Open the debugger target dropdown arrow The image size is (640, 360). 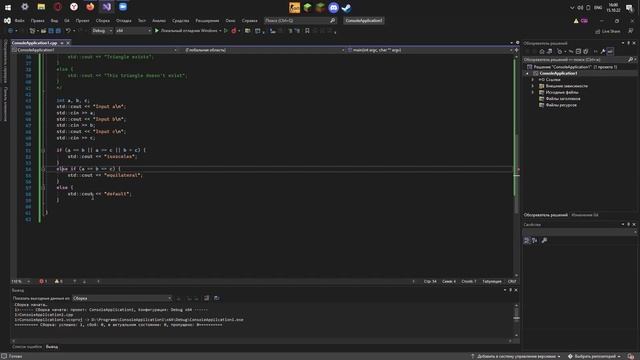[220, 31]
